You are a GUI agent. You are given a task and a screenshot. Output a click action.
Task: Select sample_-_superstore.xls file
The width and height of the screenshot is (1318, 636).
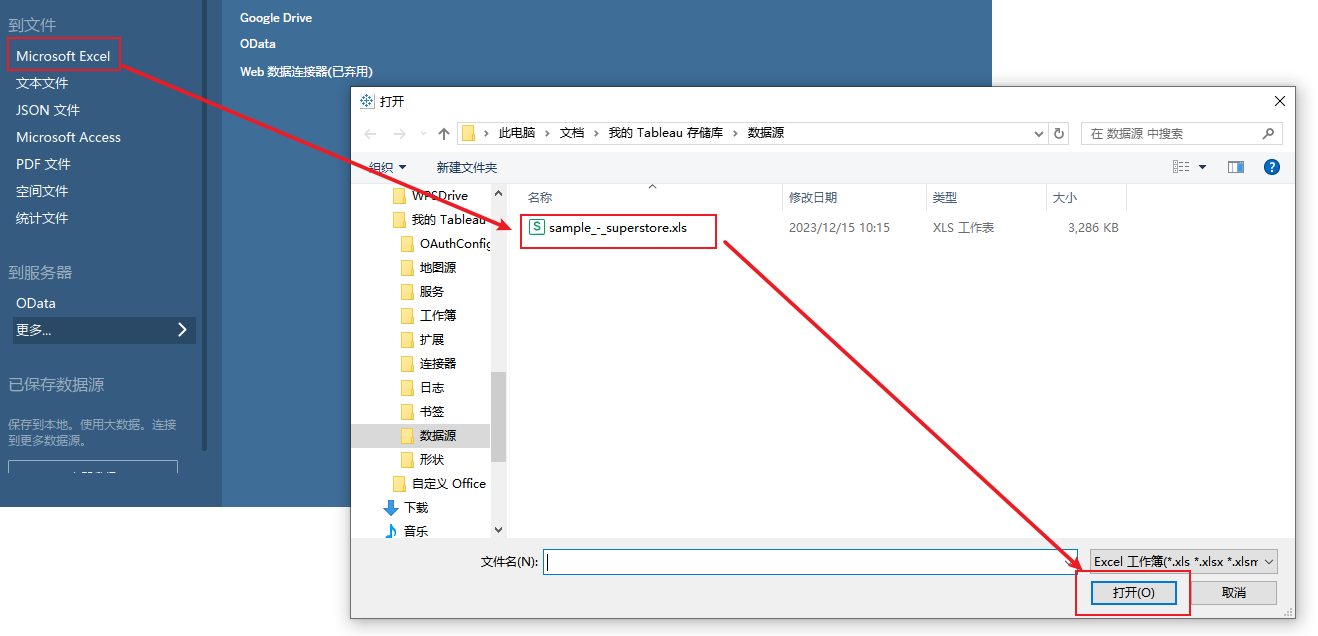[618, 228]
